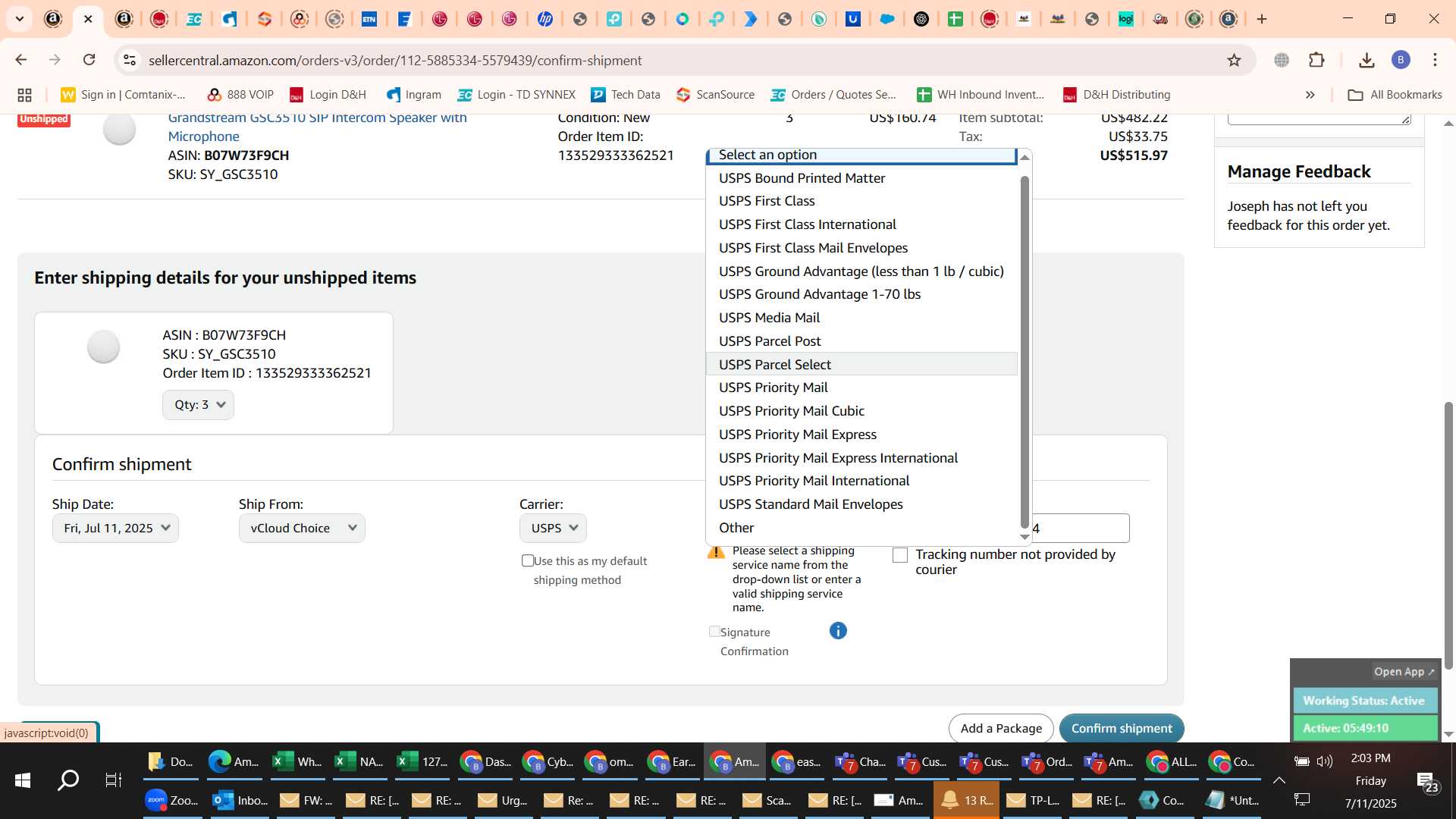The height and width of the screenshot is (819, 1456).
Task: Select USPS Parcel Select option
Action: pyautogui.click(x=861, y=364)
